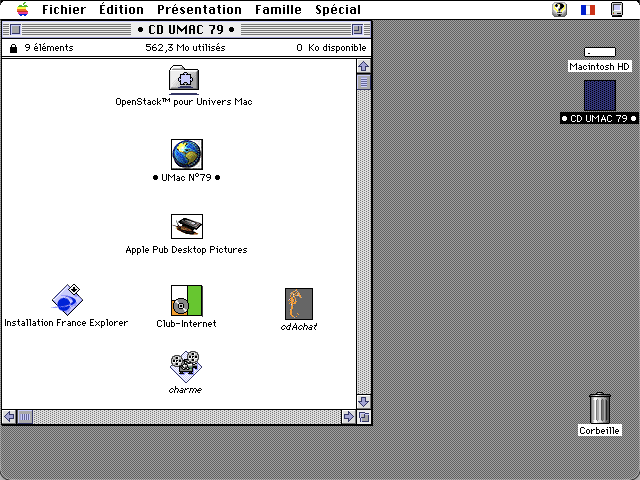640x480 pixels.
Task: Open the French flag keyboard menu
Action: click(x=588, y=9)
